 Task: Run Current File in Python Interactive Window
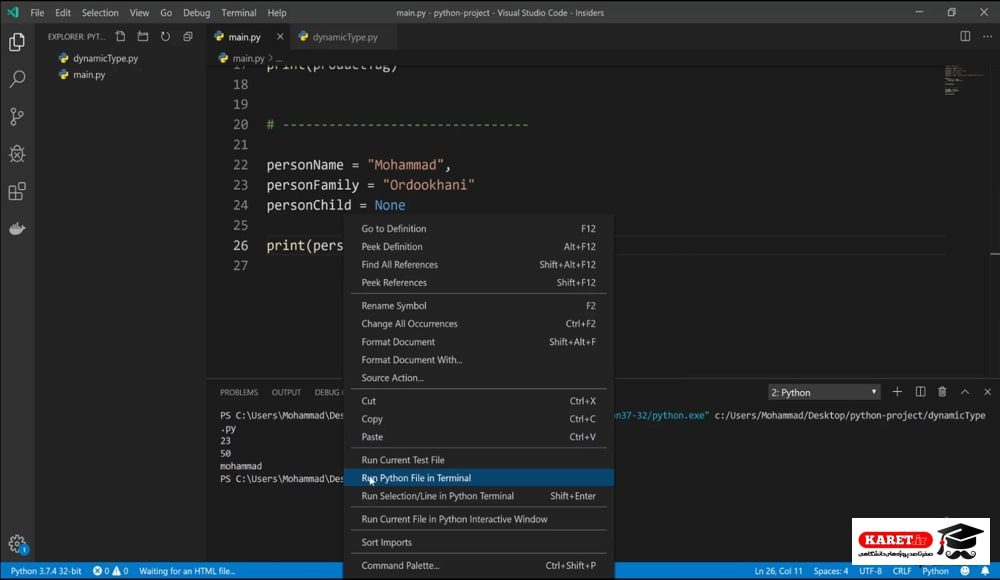478,519
